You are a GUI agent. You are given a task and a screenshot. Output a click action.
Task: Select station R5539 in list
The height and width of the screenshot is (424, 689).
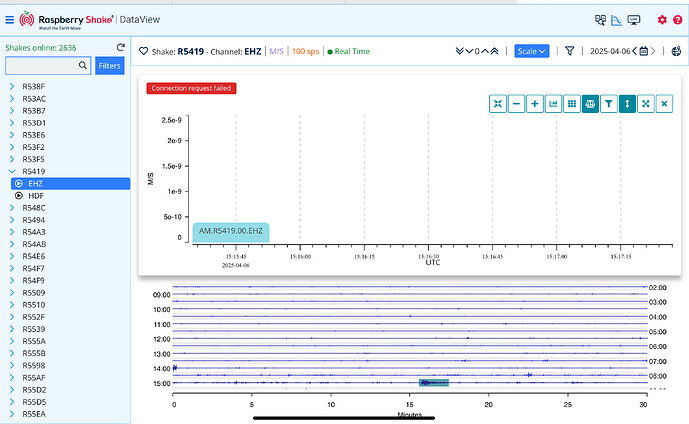click(x=34, y=329)
